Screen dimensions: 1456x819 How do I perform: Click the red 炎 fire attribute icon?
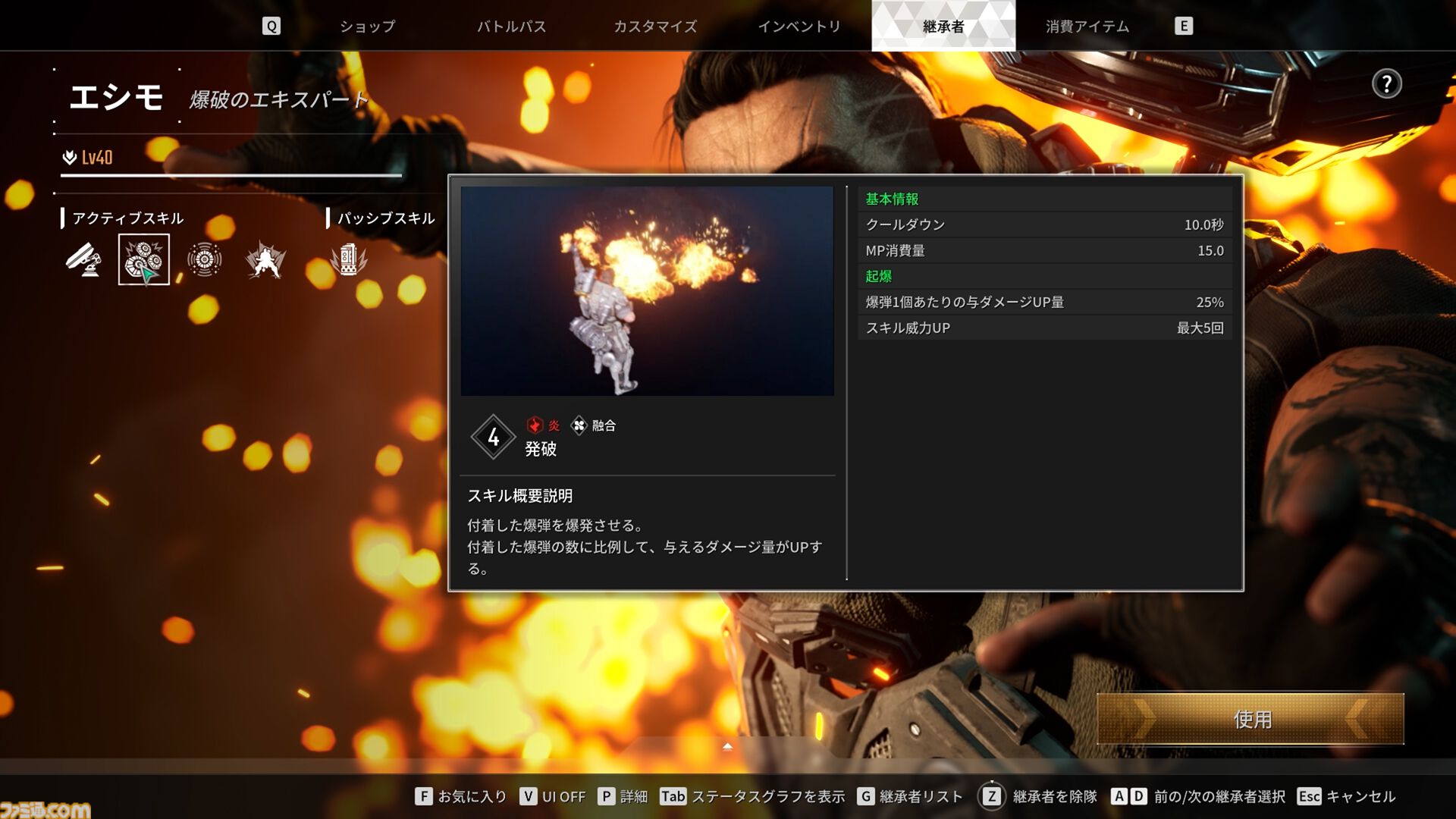[x=535, y=425]
